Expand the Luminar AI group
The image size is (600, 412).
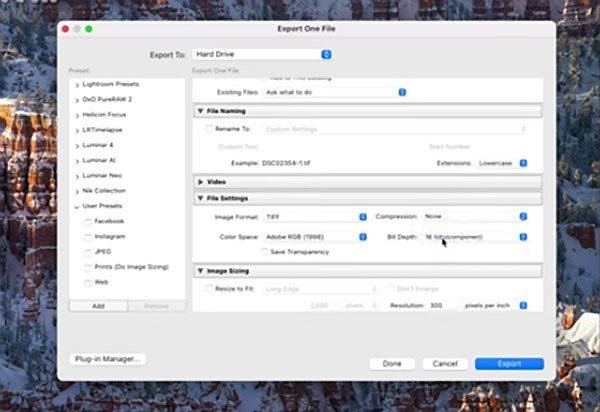point(77,161)
